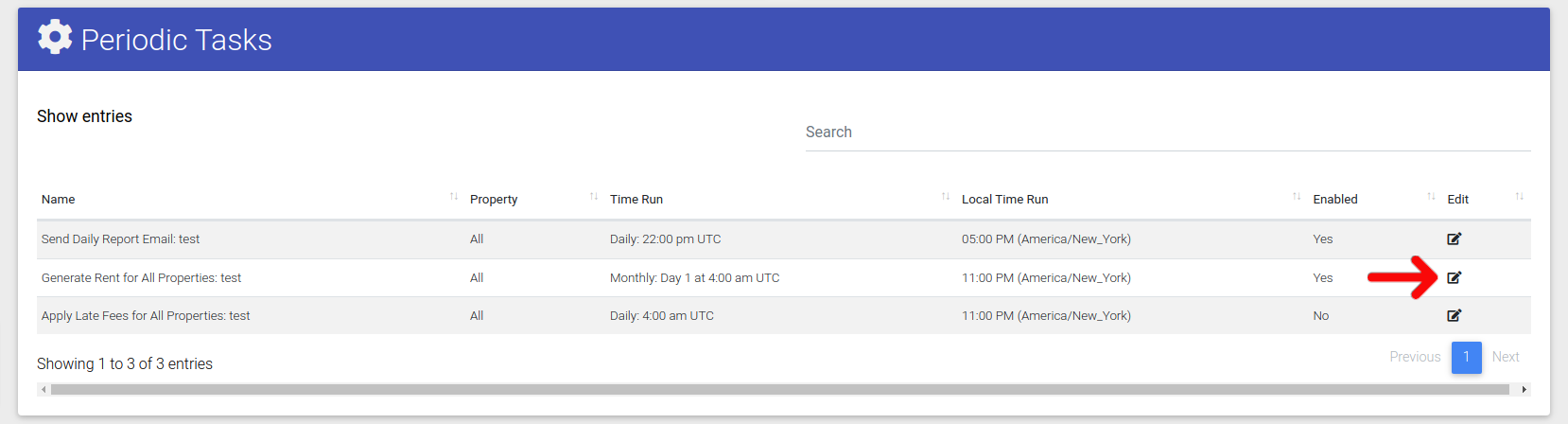Screen dimensions: 1568x424
Task: Sort table by Time Run column
Action: coord(636,199)
